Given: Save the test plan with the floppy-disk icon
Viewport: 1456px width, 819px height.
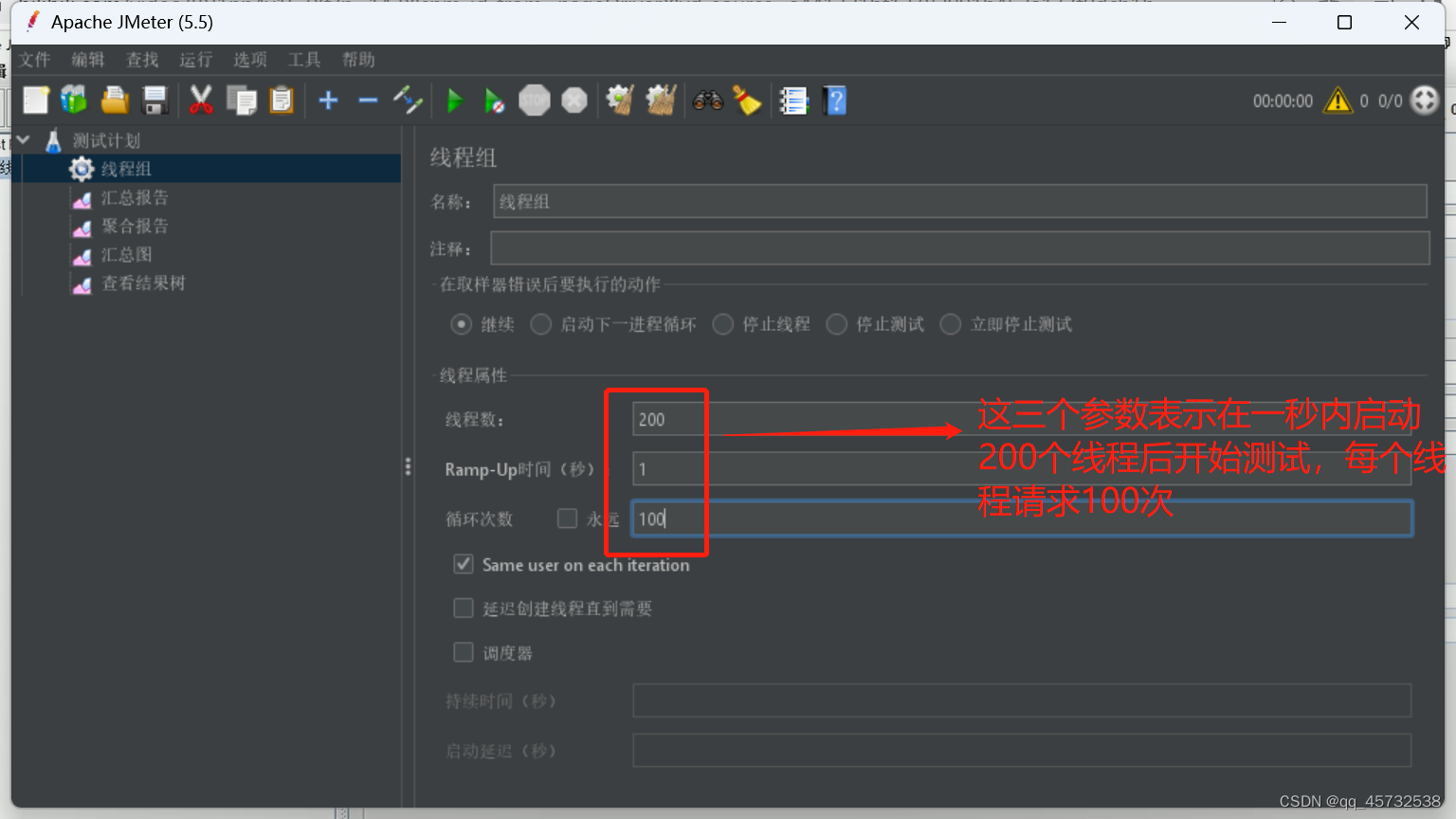Looking at the screenshot, I should [155, 100].
